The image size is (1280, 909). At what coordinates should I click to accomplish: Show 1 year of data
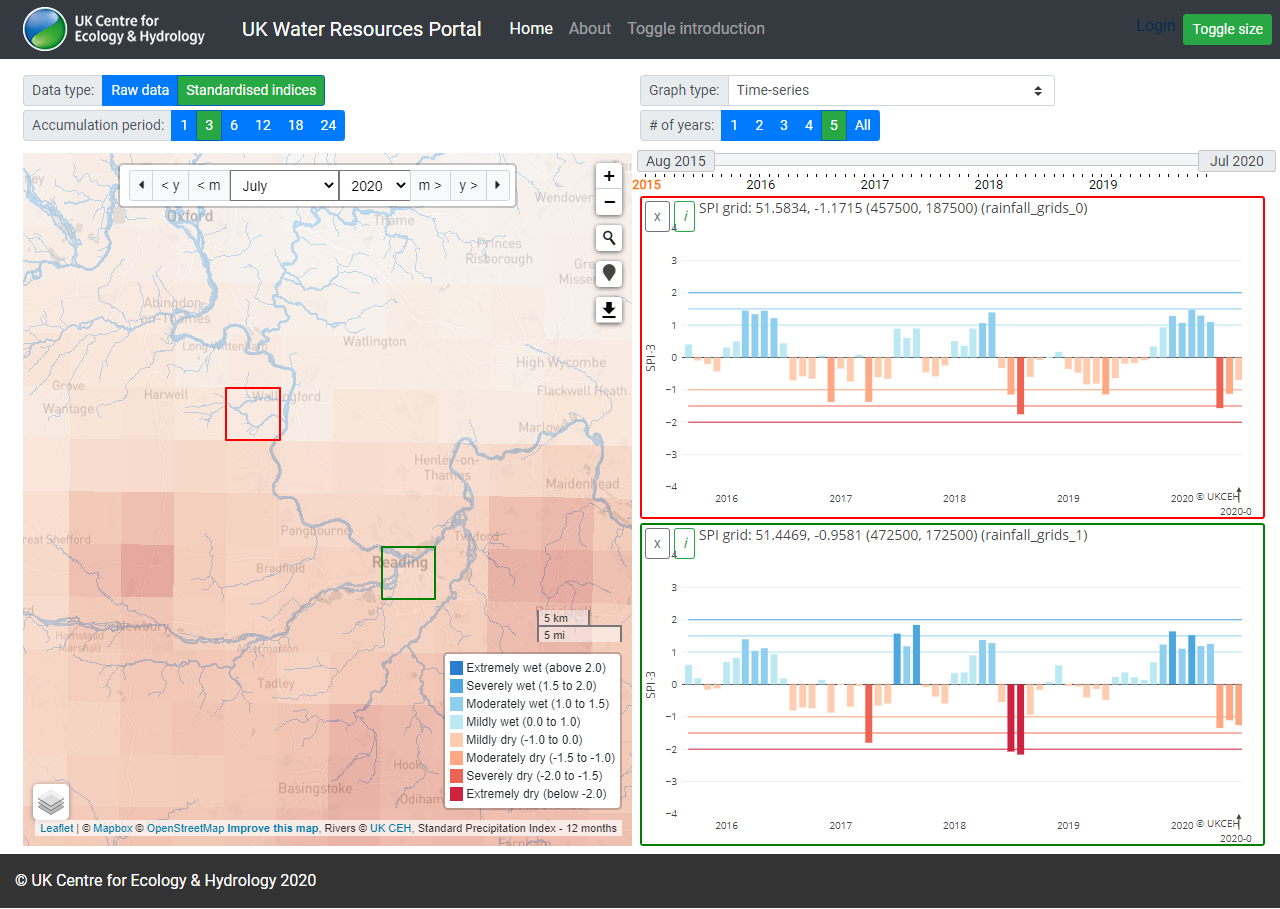coord(734,125)
